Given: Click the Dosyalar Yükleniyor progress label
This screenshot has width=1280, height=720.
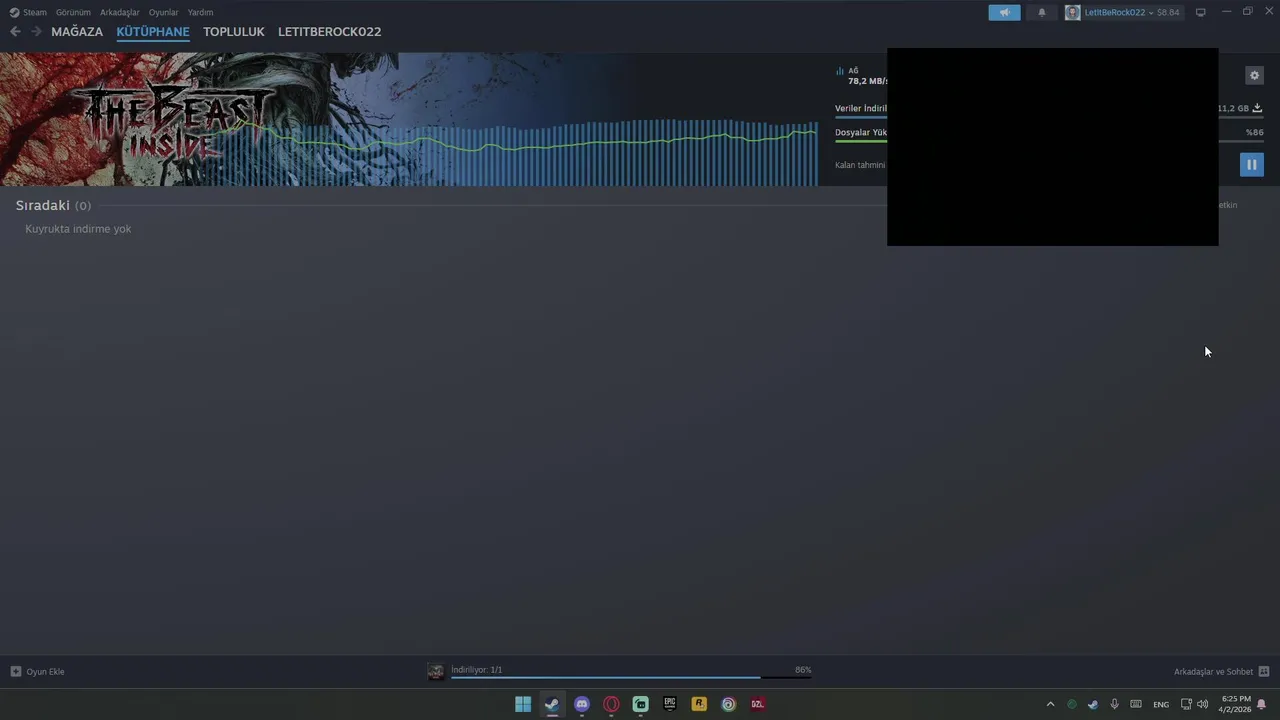Looking at the screenshot, I should tap(861, 132).
